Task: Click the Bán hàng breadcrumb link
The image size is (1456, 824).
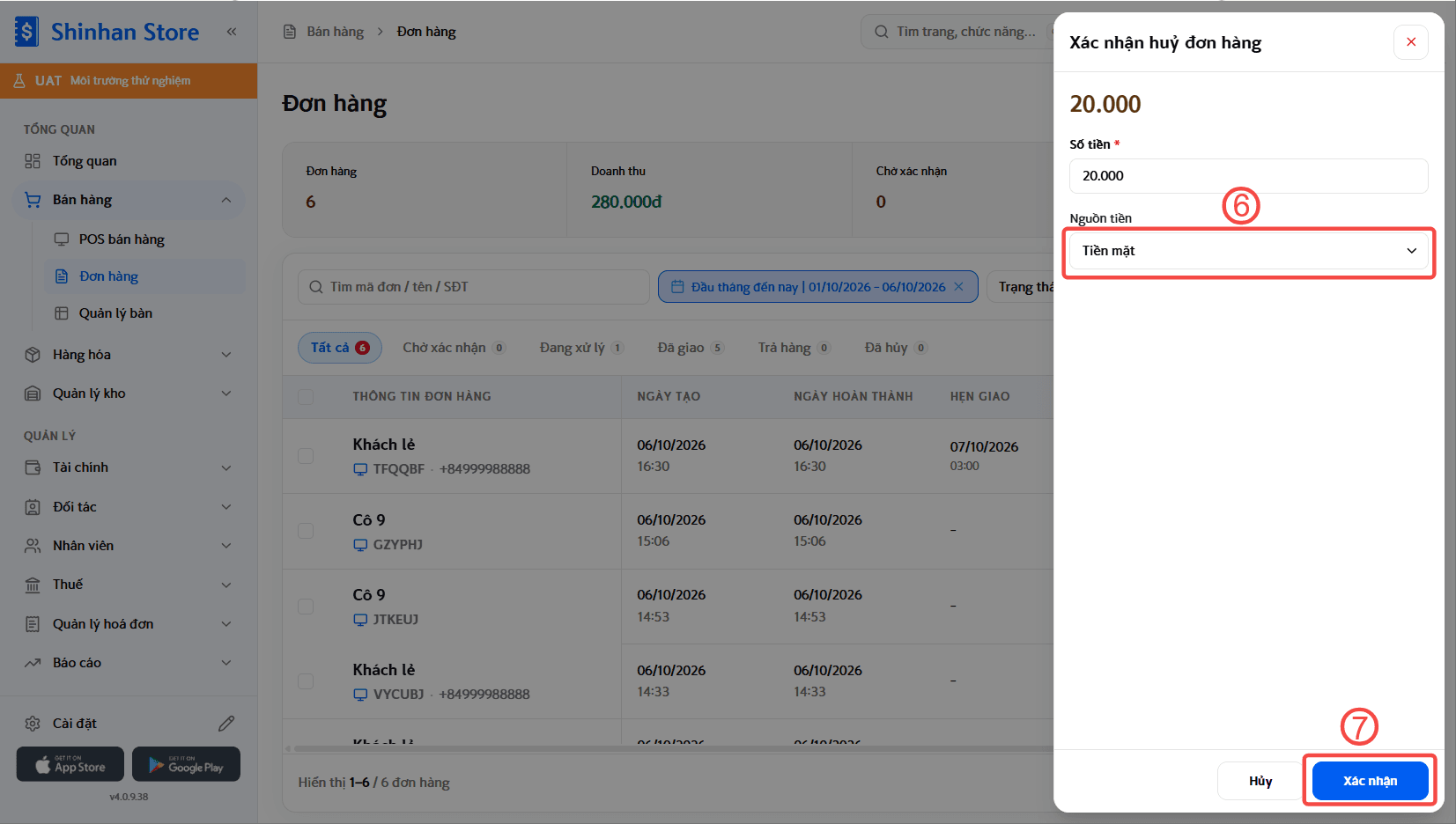Action: pyautogui.click(x=335, y=32)
